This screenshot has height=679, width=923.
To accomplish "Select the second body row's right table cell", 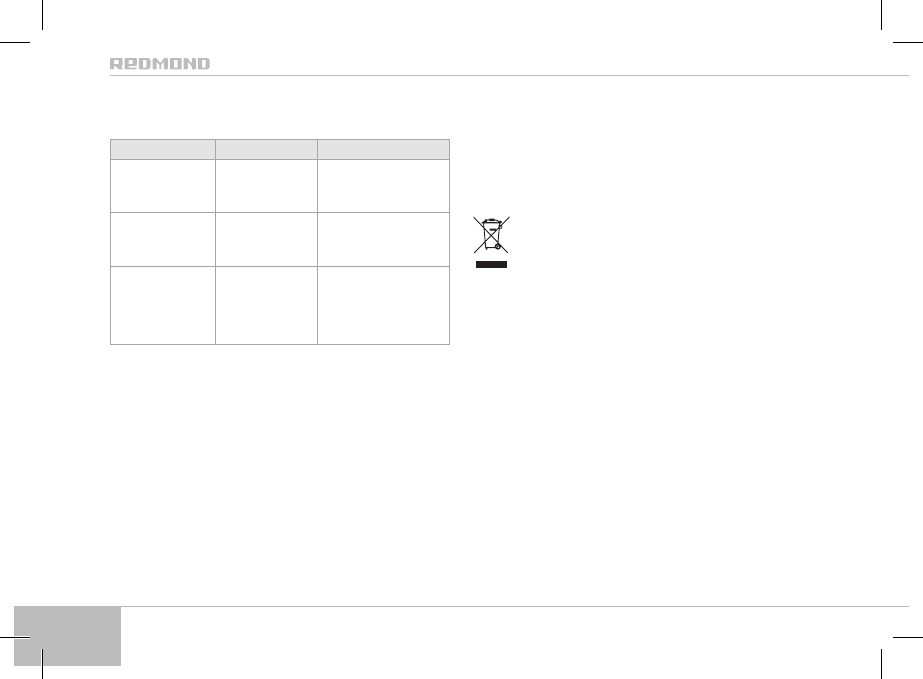I will pos(383,238).
